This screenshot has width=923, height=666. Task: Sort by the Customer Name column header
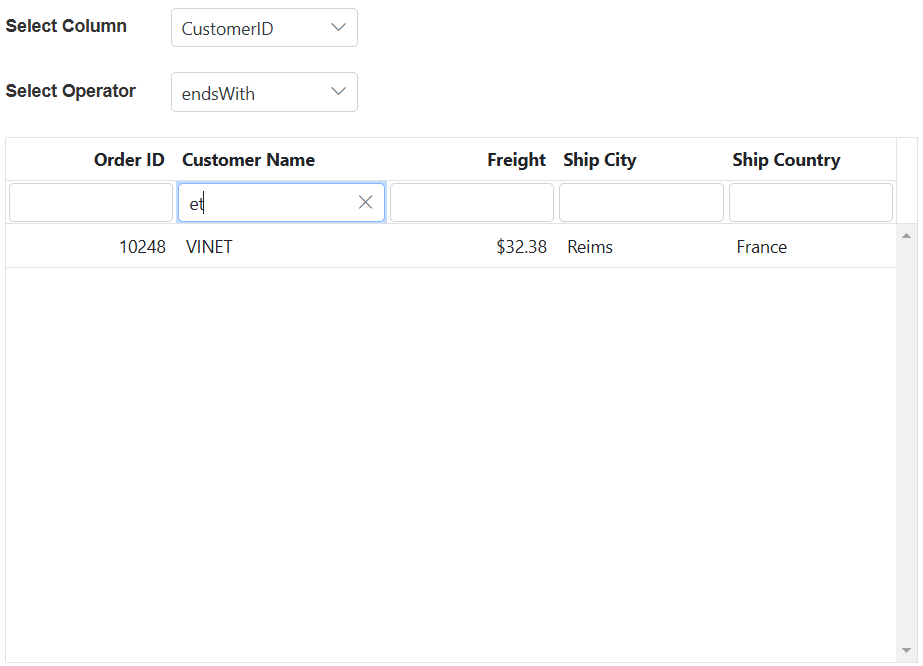[248, 160]
